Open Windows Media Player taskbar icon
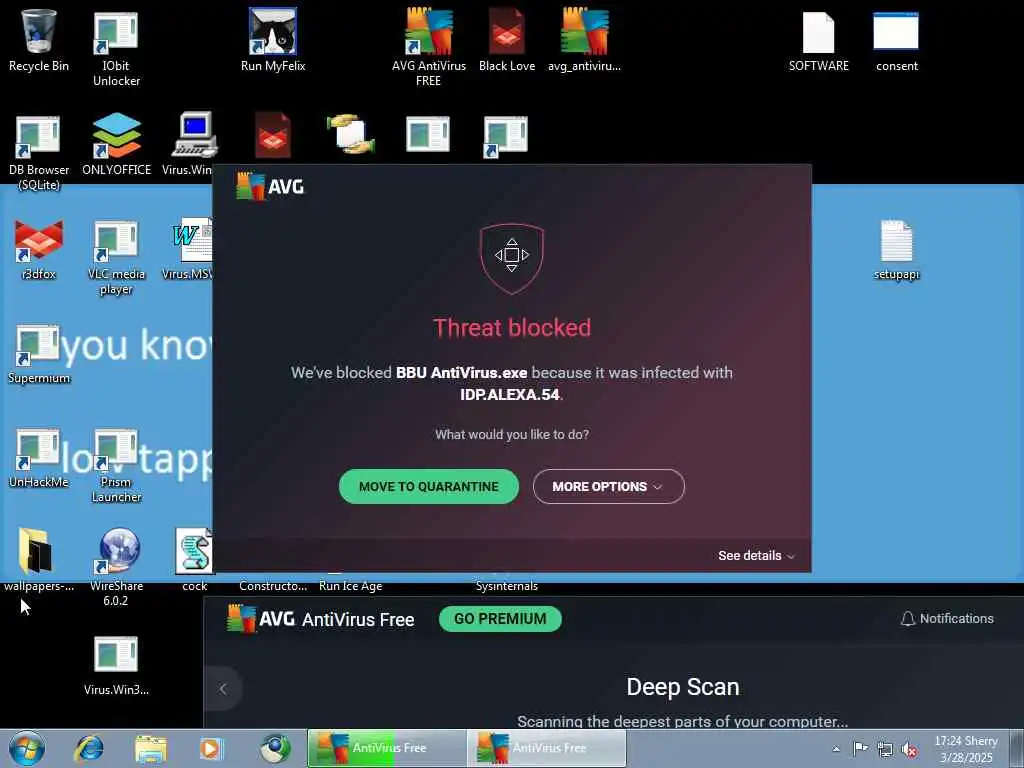Image resolution: width=1024 pixels, height=768 pixels. (211, 748)
